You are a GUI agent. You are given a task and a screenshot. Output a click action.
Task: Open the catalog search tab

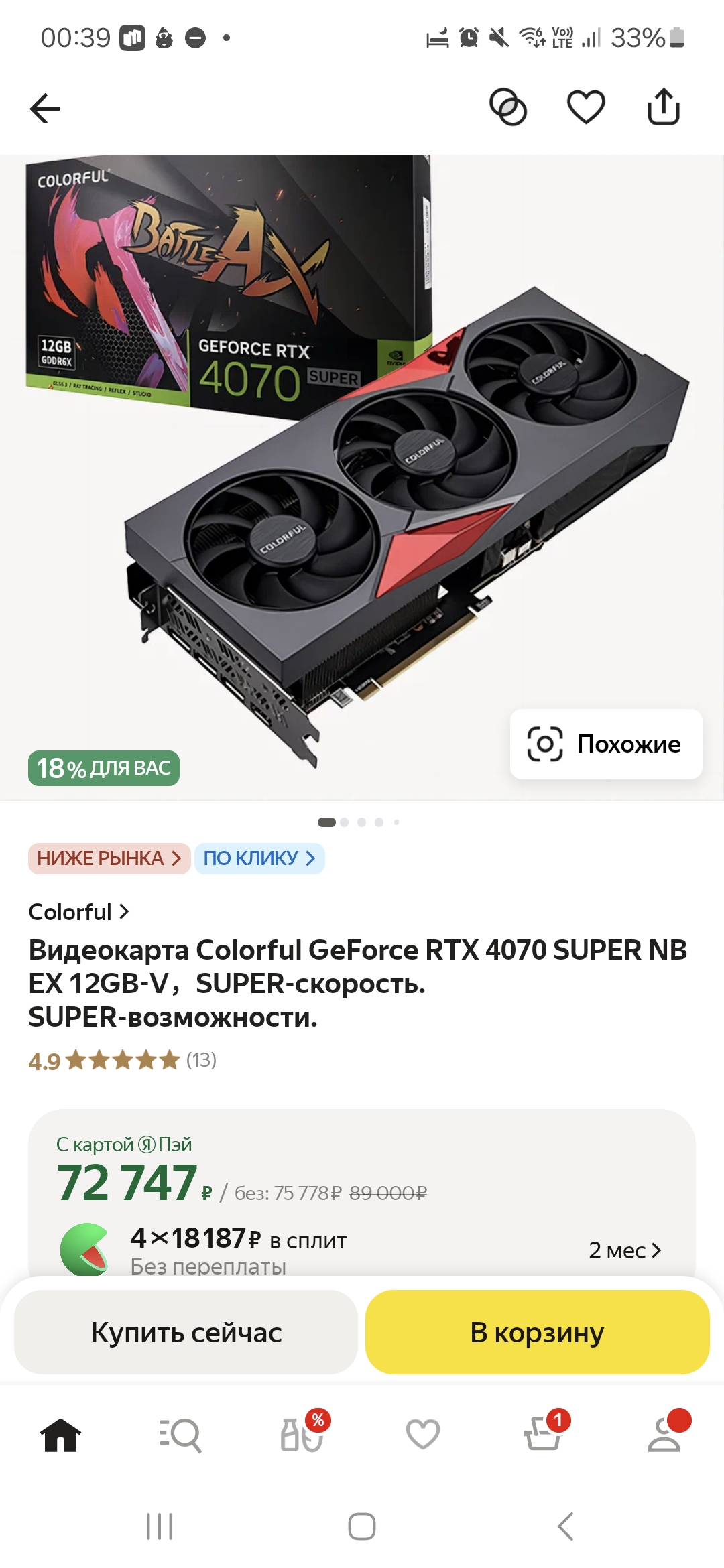click(x=180, y=1435)
